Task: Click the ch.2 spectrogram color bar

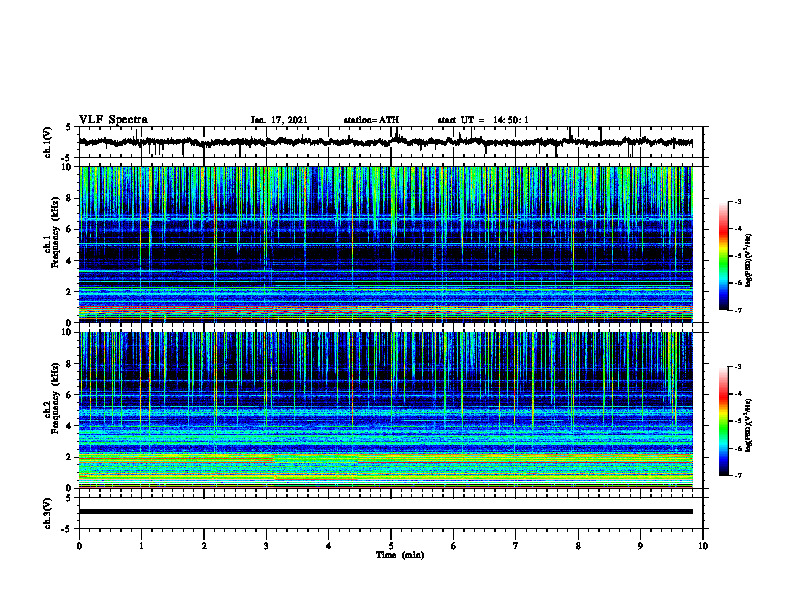Action: (723, 421)
